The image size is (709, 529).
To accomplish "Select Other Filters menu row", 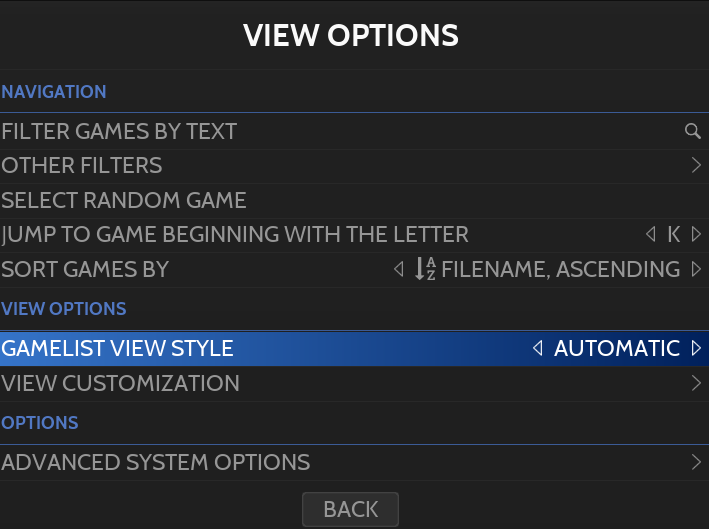I will (x=82, y=165).
